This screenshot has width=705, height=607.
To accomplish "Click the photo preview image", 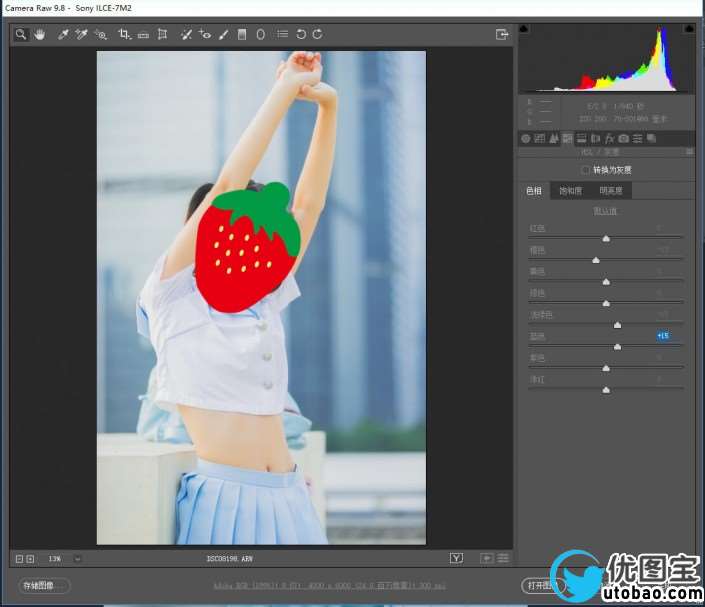I will point(261,298).
